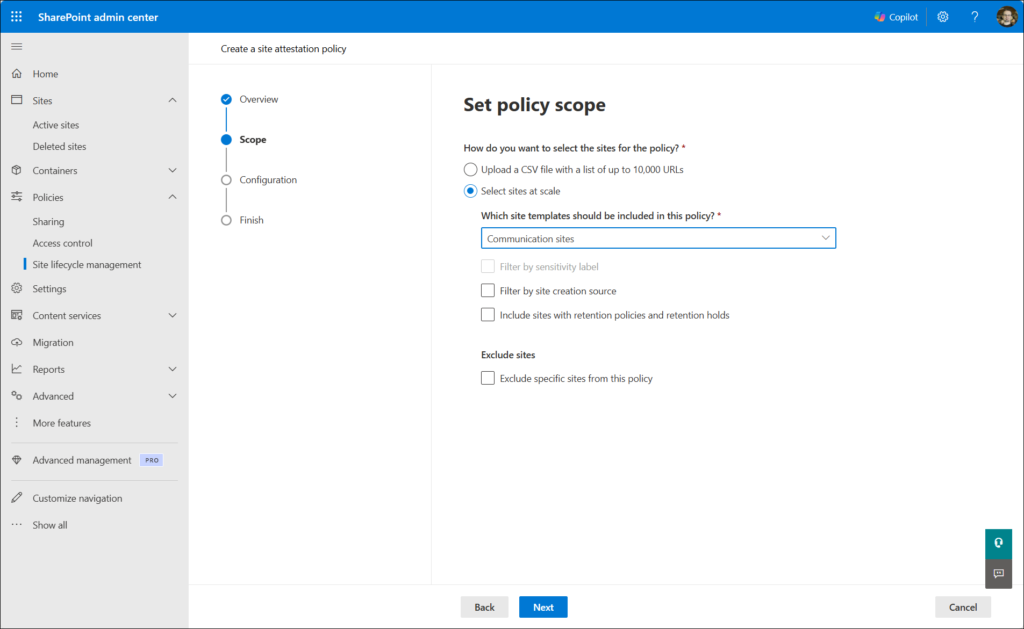Screen dimensions: 1024x629
Task: Open the user profile avatar
Action: (x=1006, y=17)
